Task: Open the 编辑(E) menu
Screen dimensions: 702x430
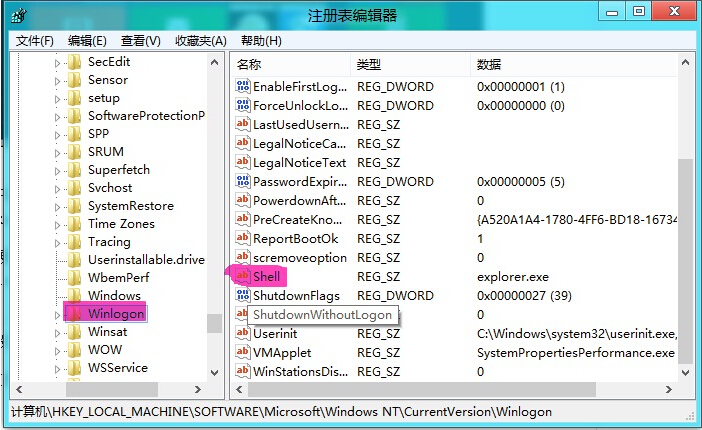Action: [87, 41]
